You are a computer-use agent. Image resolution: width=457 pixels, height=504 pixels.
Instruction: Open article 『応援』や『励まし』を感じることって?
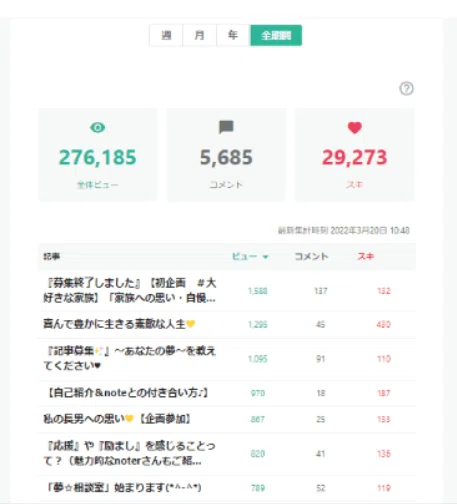point(130,453)
